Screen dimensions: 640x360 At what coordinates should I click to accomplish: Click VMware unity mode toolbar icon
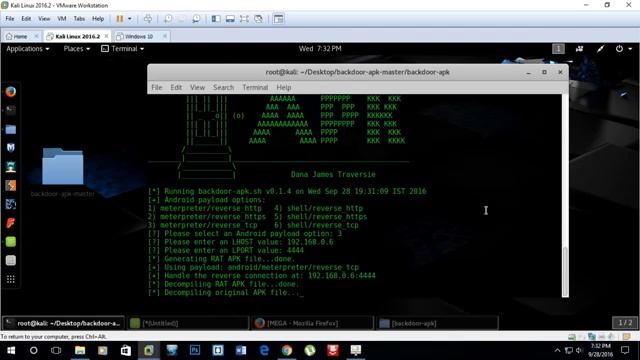[x=258, y=19]
